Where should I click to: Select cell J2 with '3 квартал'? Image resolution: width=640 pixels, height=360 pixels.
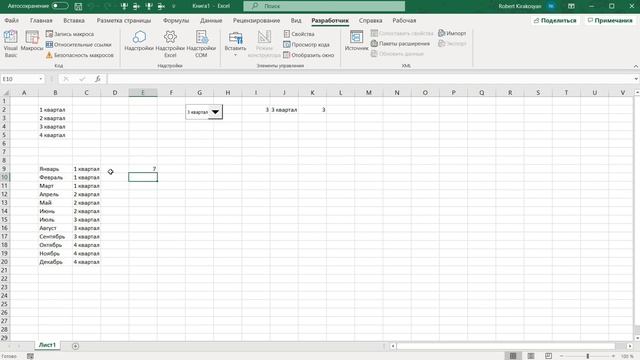[284, 110]
